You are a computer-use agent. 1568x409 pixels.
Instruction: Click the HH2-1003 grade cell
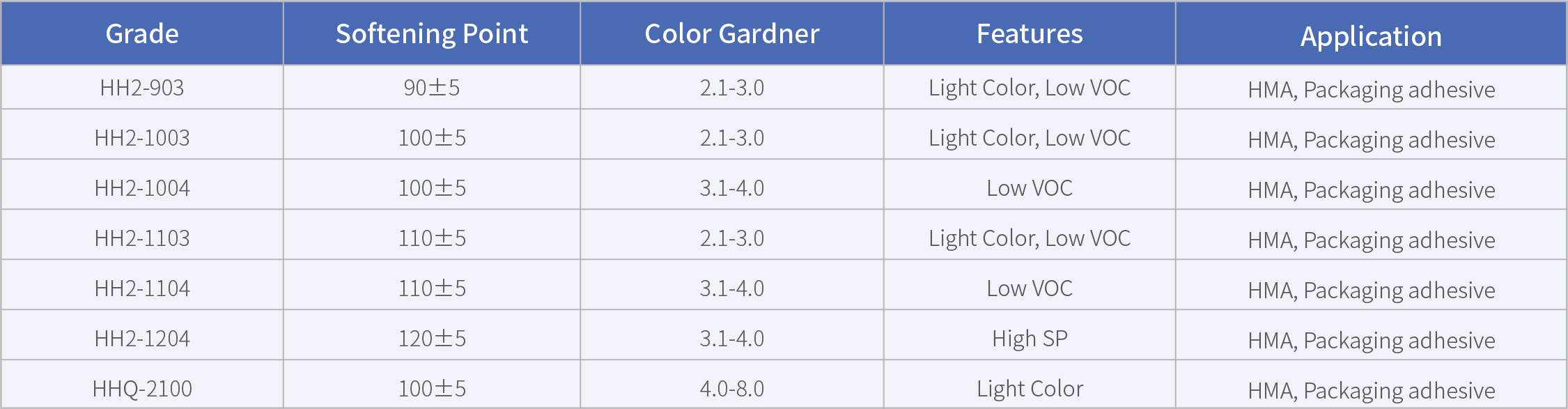[142, 138]
